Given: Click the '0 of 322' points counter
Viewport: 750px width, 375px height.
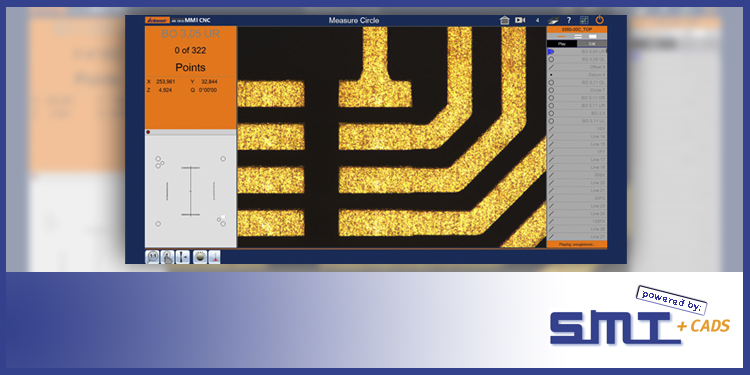Looking at the screenshot, I should click(190, 50).
